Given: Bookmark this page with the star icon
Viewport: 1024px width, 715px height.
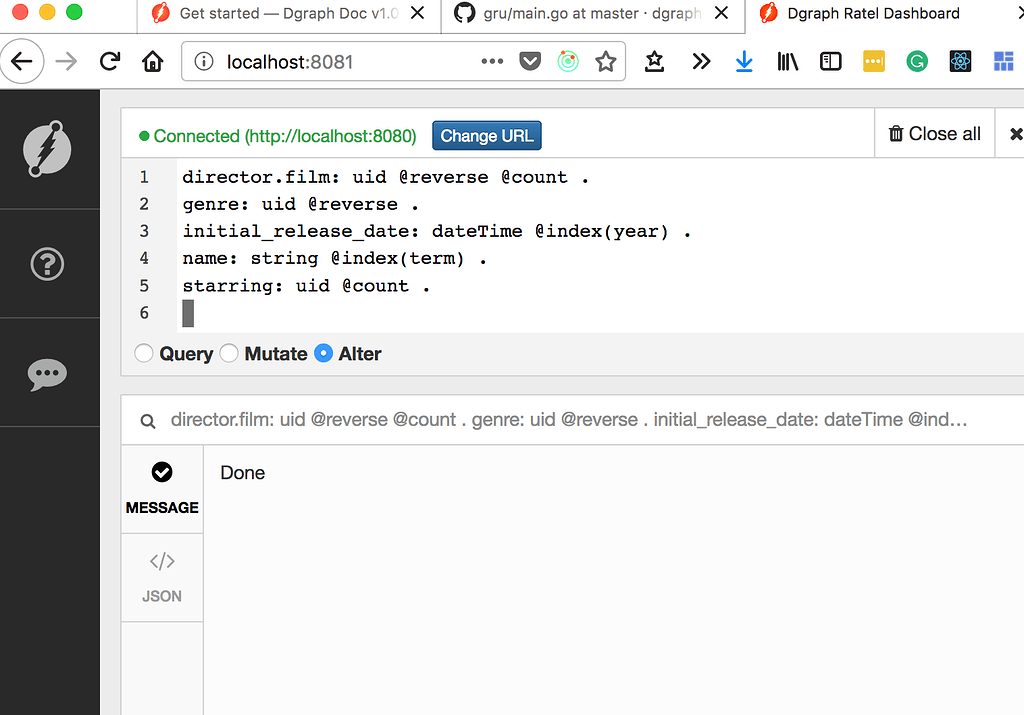Looking at the screenshot, I should pos(606,61).
